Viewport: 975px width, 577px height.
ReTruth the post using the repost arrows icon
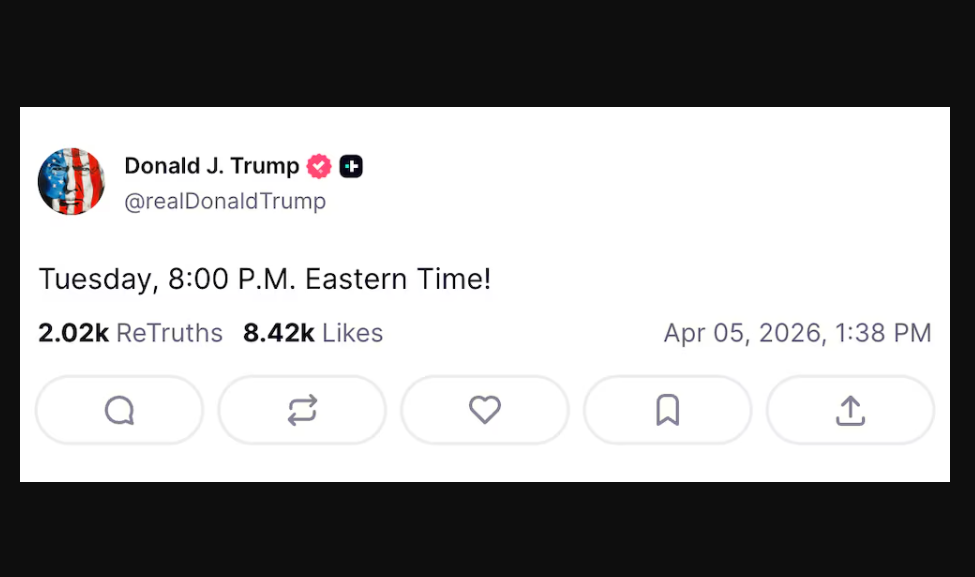(302, 410)
